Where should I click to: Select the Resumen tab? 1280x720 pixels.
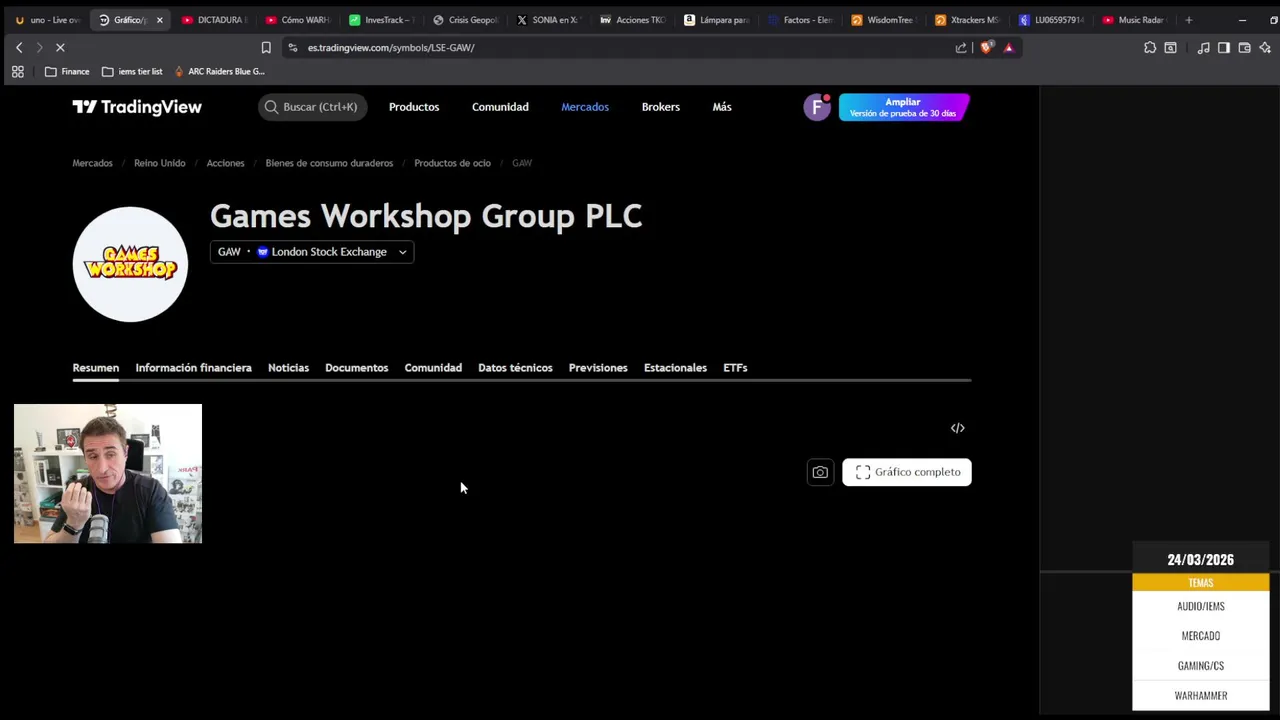click(x=96, y=368)
